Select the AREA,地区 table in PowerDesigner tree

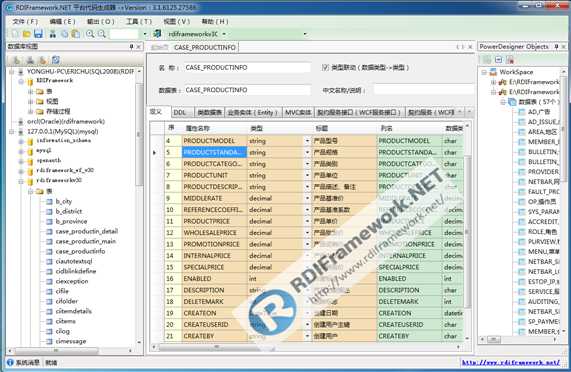542,132
